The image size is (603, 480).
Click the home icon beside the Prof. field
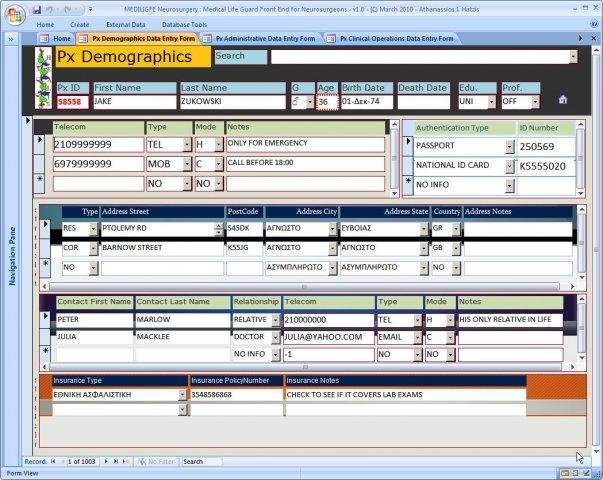[563, 100]
